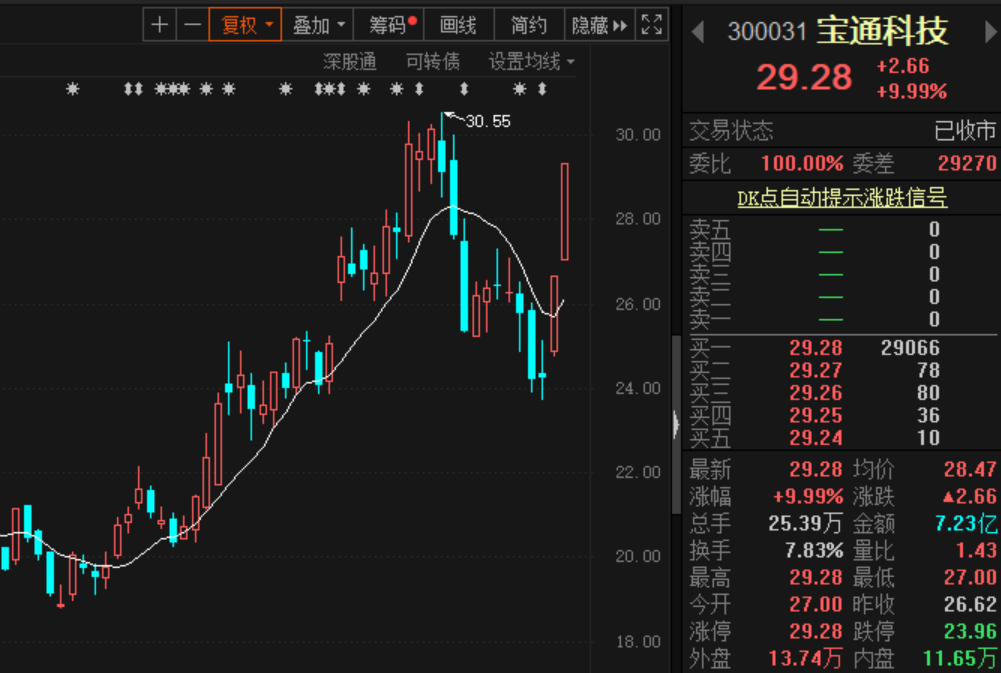This screenshot has width=1001, height=673.
Task: Click the stock name 宝通科技
Action: [882, 31]
